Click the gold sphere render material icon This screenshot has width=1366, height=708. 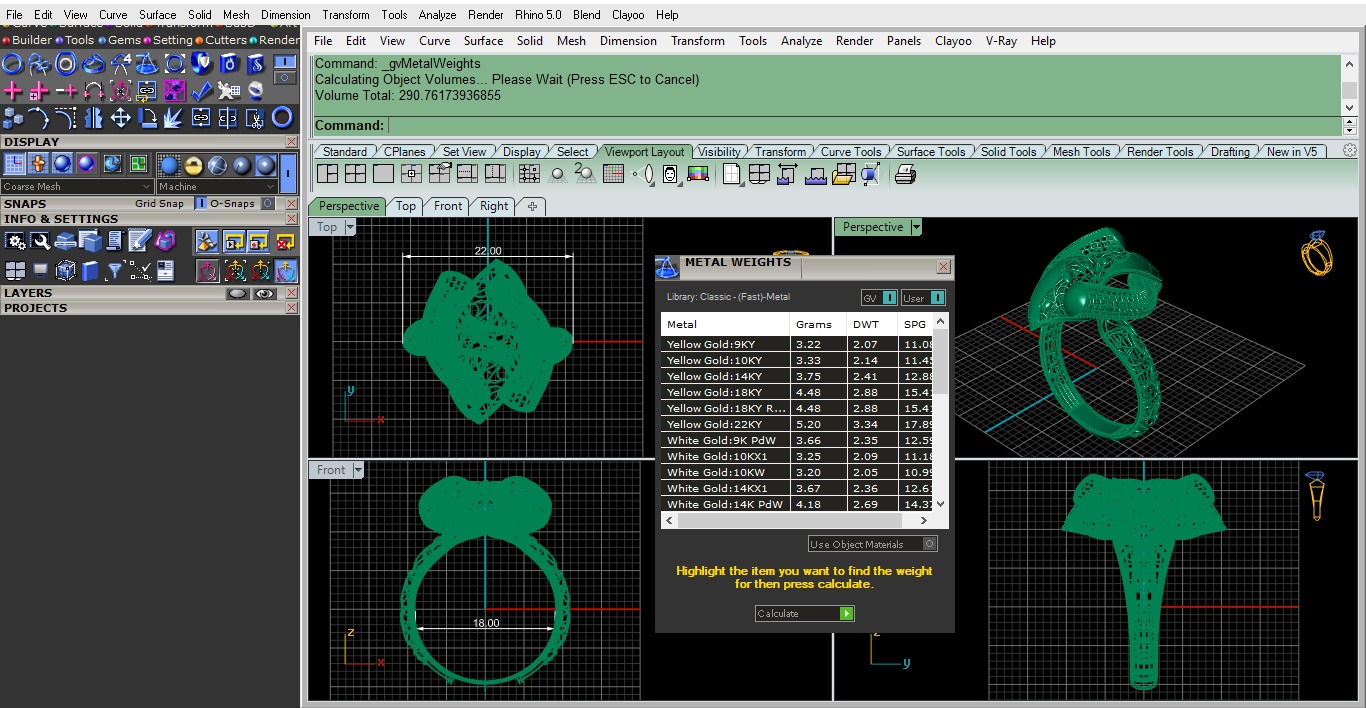click(193, 165)
